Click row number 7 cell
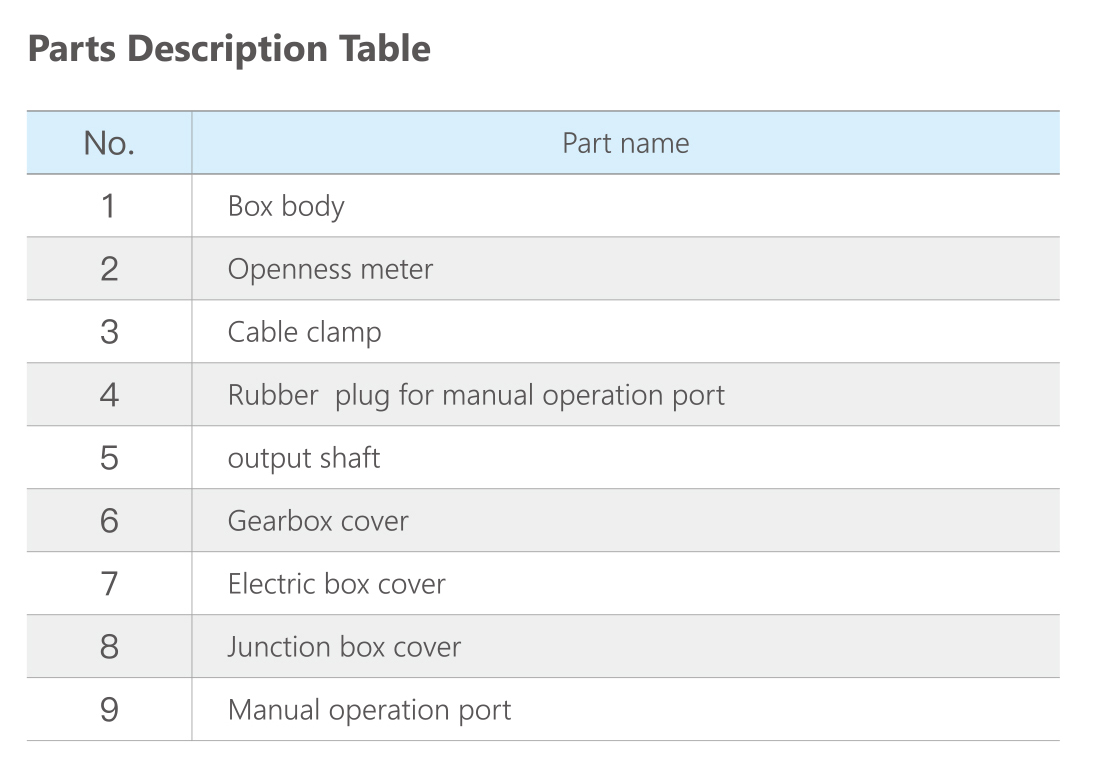The image size is (1102, 776). [x=109, y=584]
